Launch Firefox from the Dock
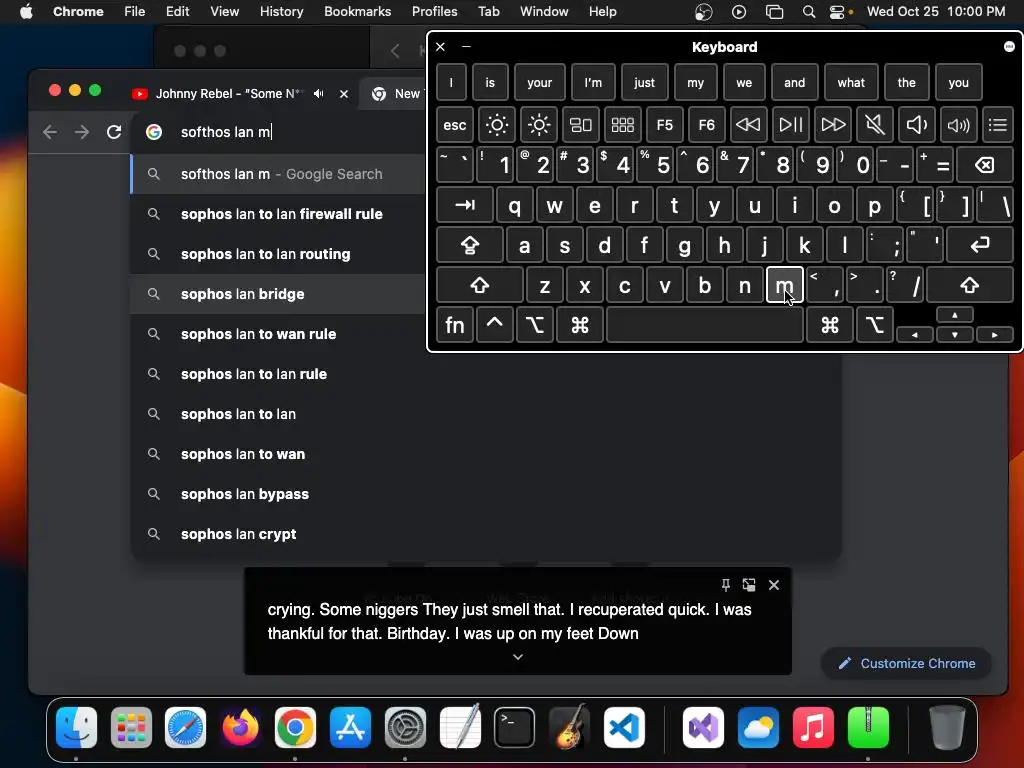The height and width of the screenshot is (768, 1024). (240, 728)
